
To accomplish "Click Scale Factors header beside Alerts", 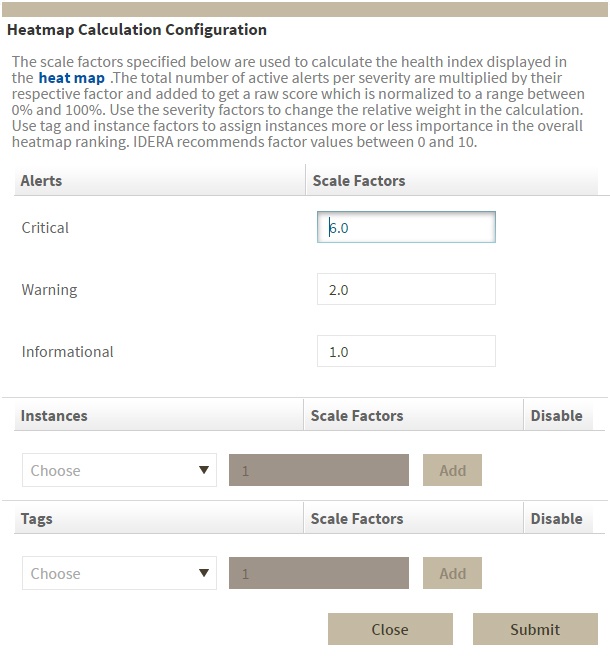I will 359,181.
